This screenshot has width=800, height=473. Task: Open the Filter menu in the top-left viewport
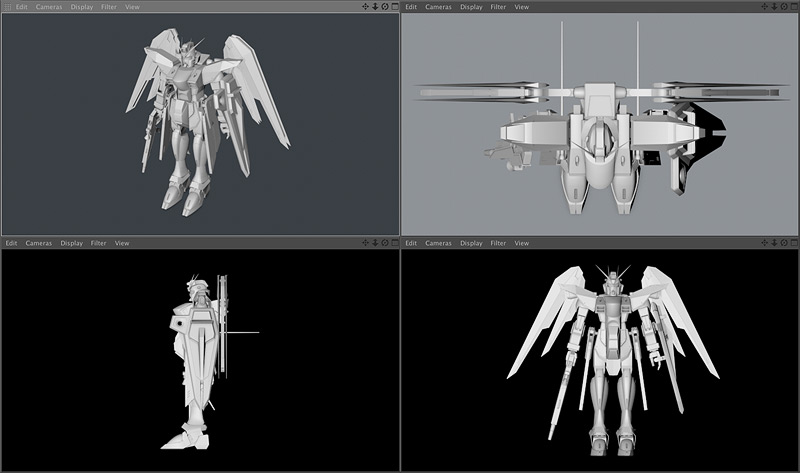click(x=109, y=7)
